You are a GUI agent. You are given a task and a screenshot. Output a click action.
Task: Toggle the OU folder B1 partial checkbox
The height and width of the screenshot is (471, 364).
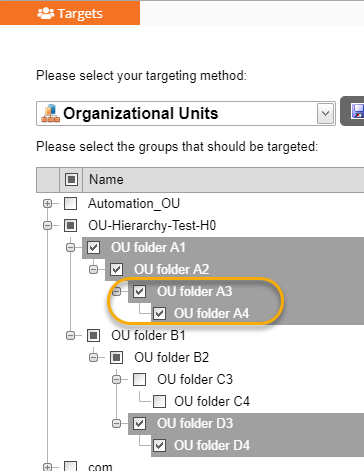[x=94, y=335]
